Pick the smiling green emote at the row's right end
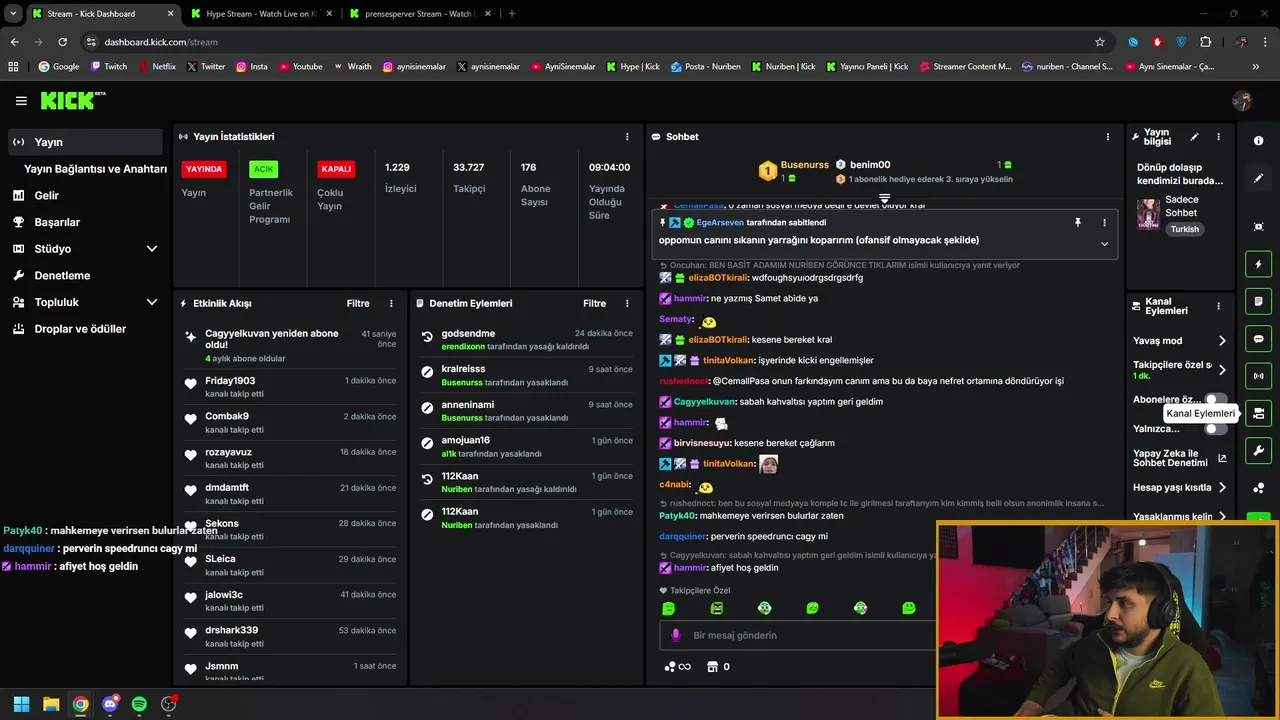 pos(908,608)
